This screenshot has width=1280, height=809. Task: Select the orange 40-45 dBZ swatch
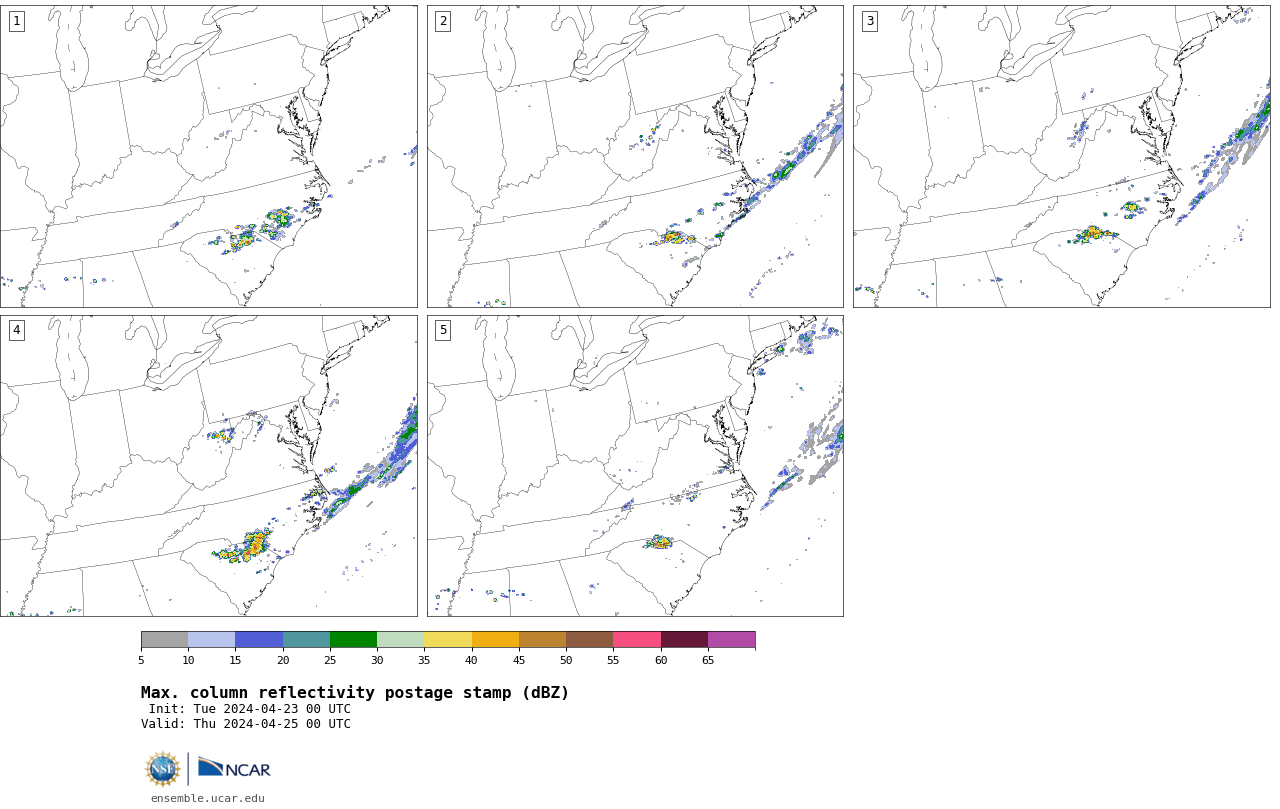click(x=495, y=640)
